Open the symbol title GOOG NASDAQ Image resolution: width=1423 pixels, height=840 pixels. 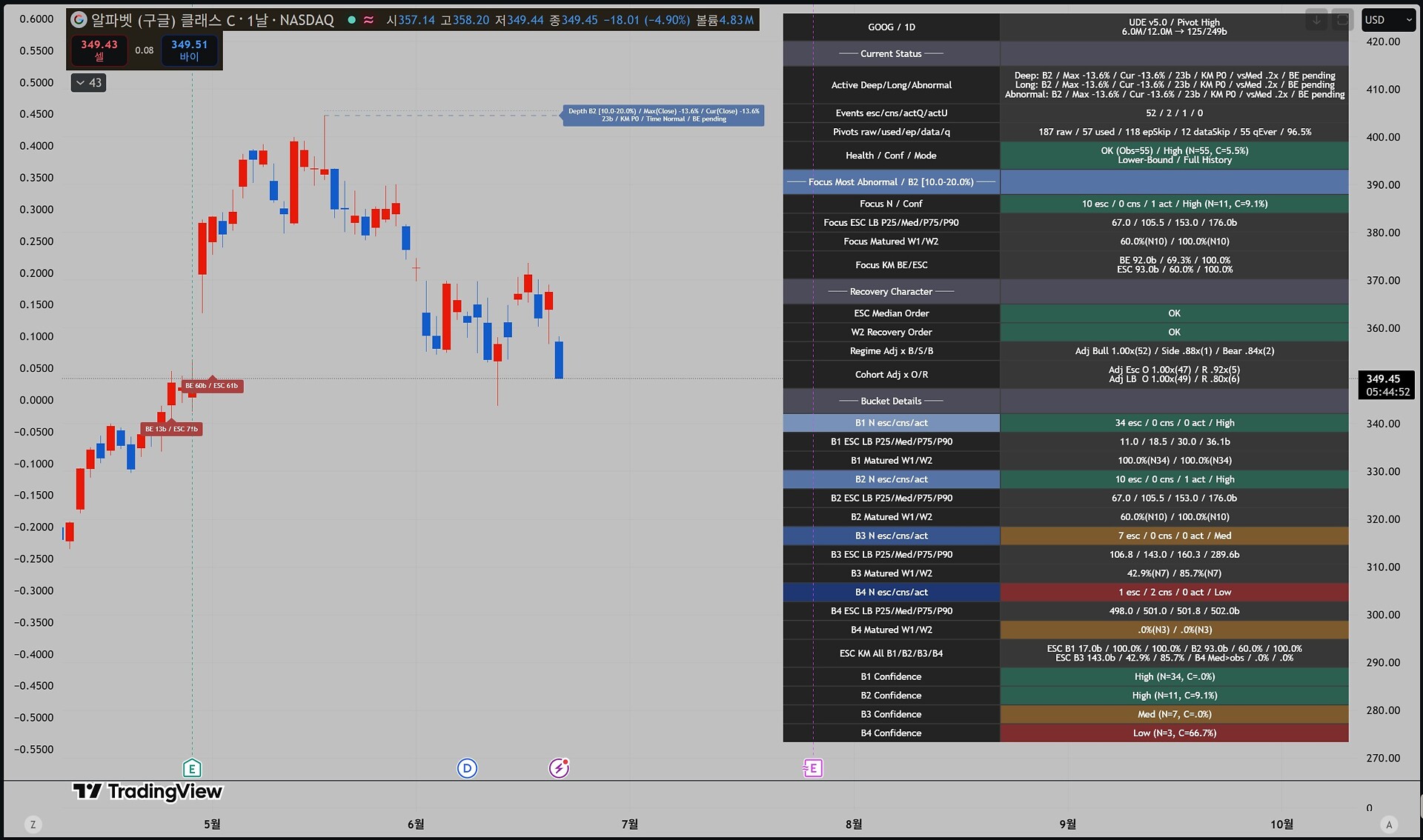click(212, 20)
